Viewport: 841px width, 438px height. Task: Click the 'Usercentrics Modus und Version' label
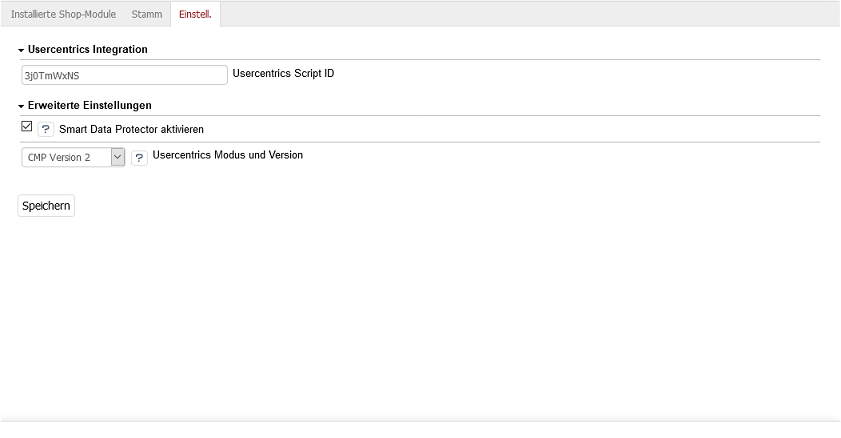[228, 156]
